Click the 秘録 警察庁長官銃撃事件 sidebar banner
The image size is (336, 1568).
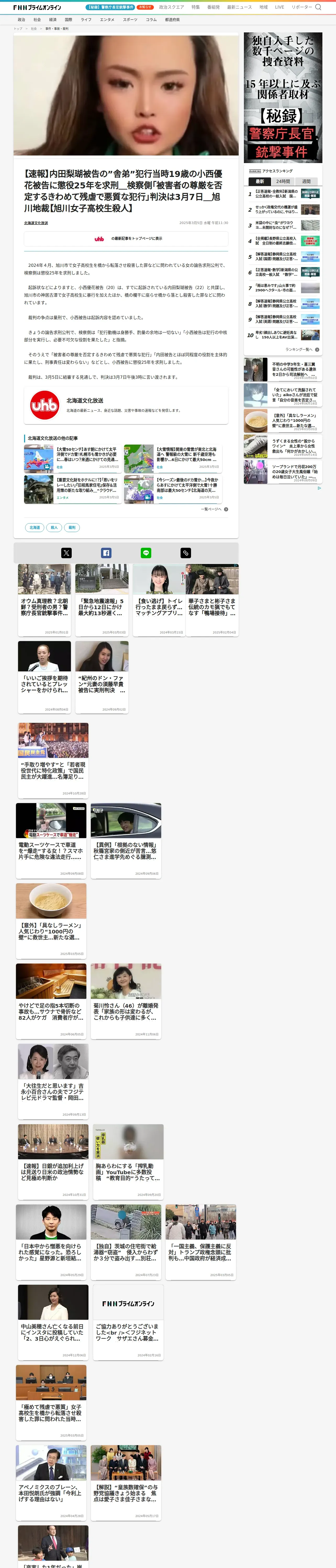point(283,97)
